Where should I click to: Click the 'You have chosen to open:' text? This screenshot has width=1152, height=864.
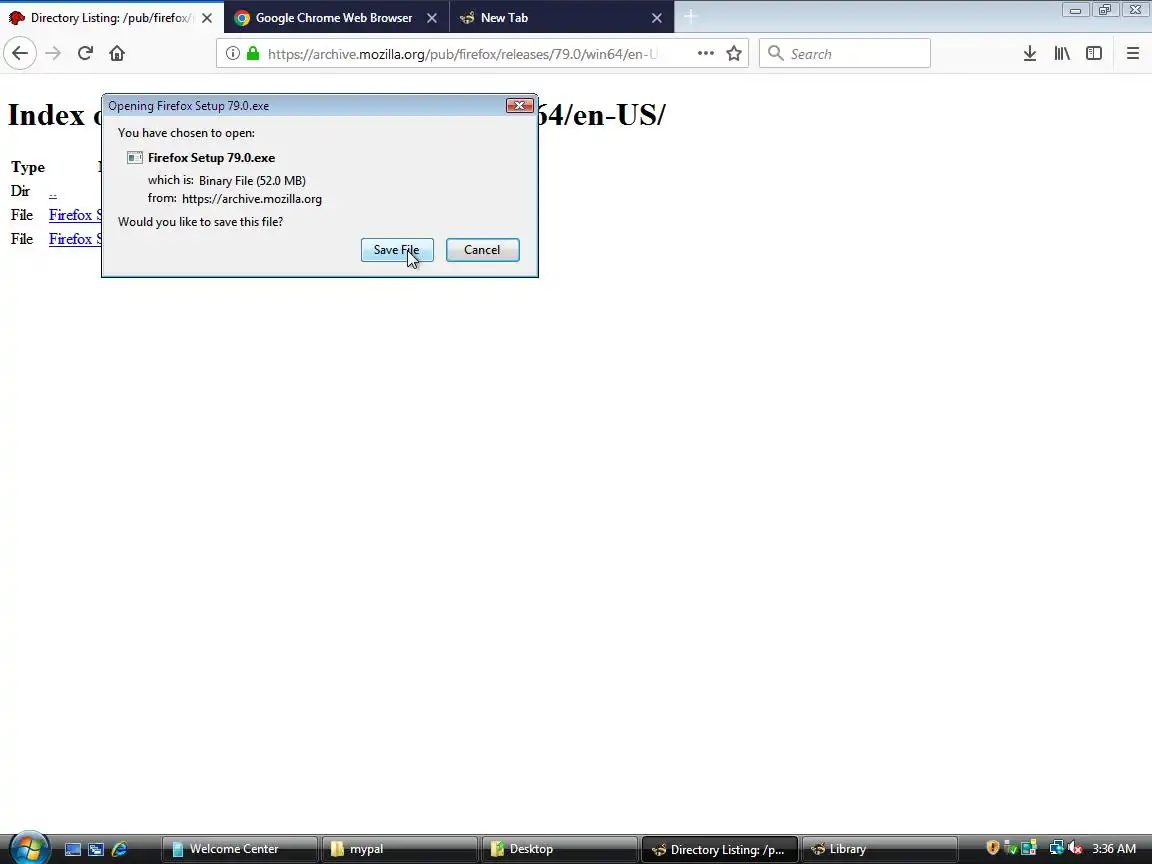[x=187, y=133]
